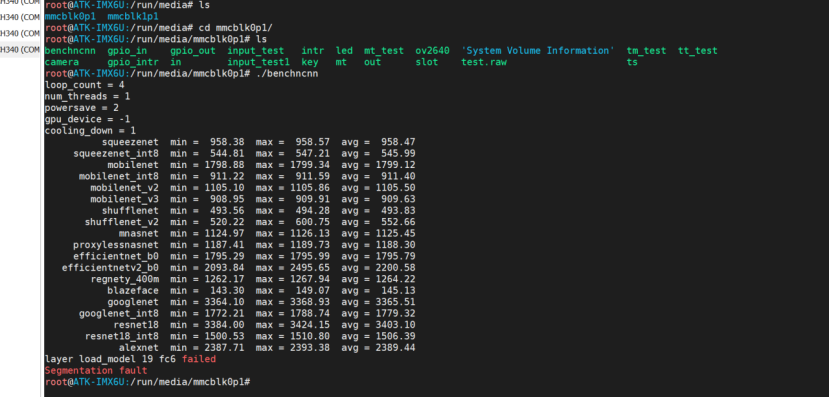Click the red 'Segmentation fault' message

click(x=96, y=371)
